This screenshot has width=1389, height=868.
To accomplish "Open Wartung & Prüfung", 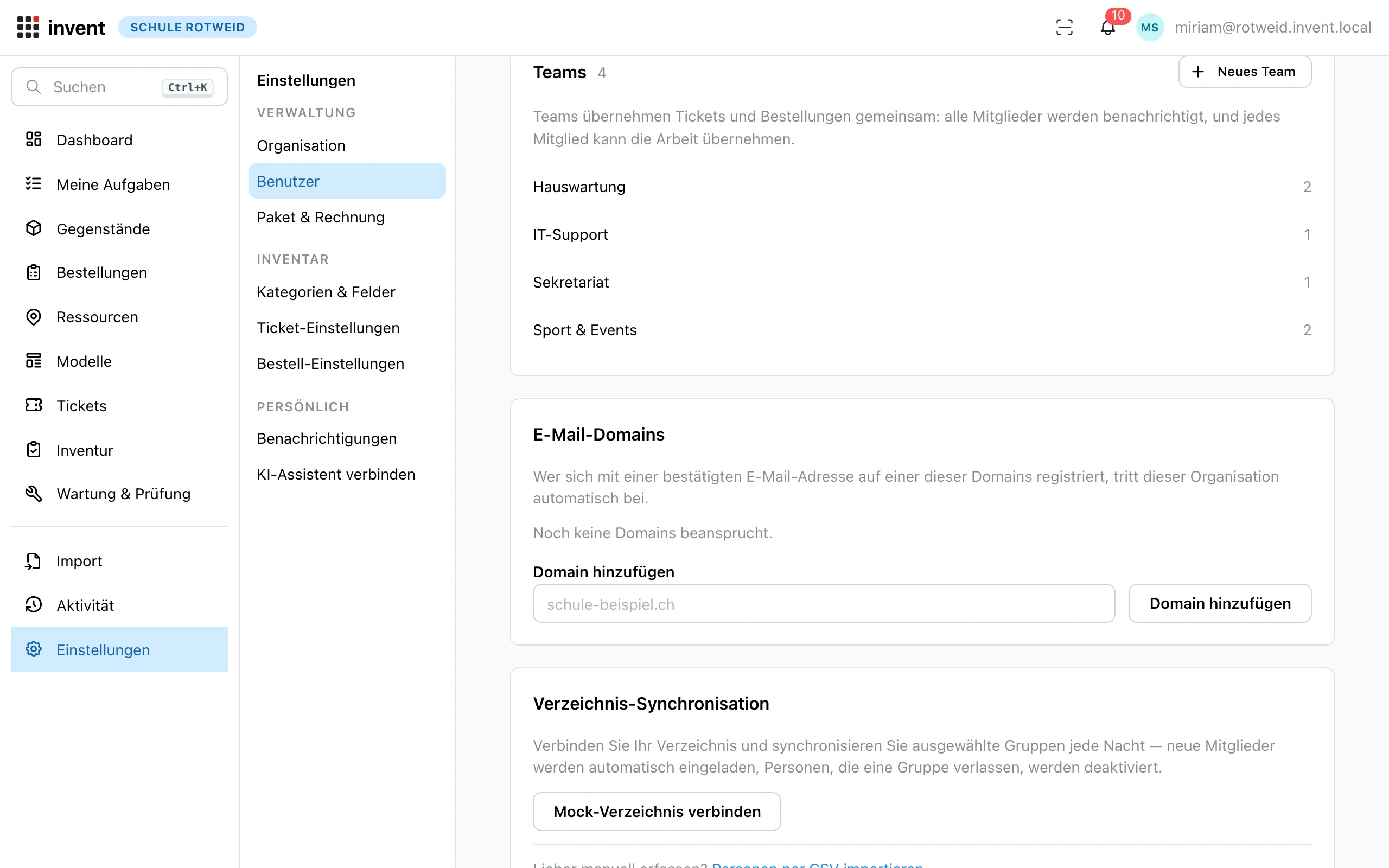I will click(x=119, y=494).
